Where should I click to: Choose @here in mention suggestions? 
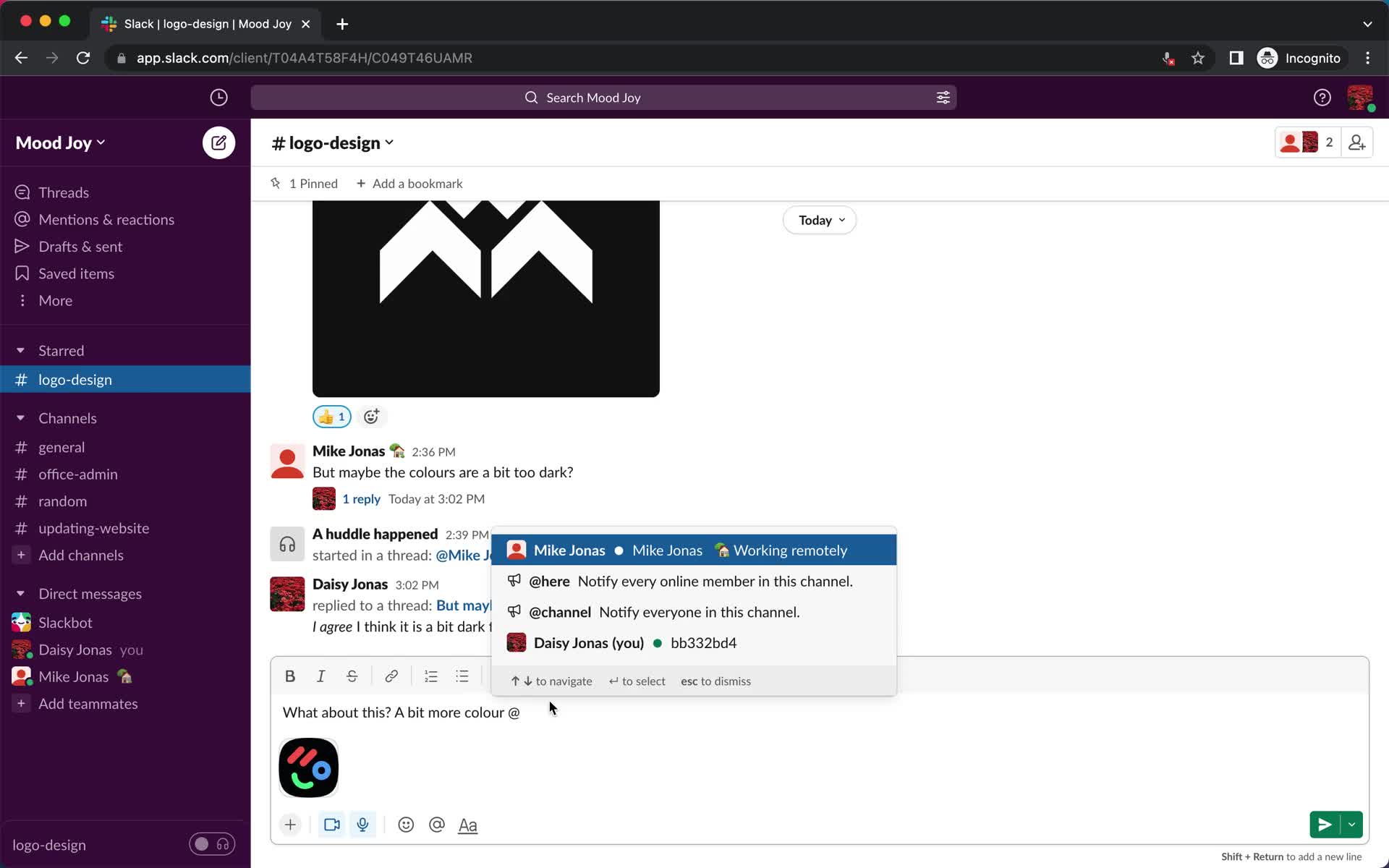click(694, 582)
